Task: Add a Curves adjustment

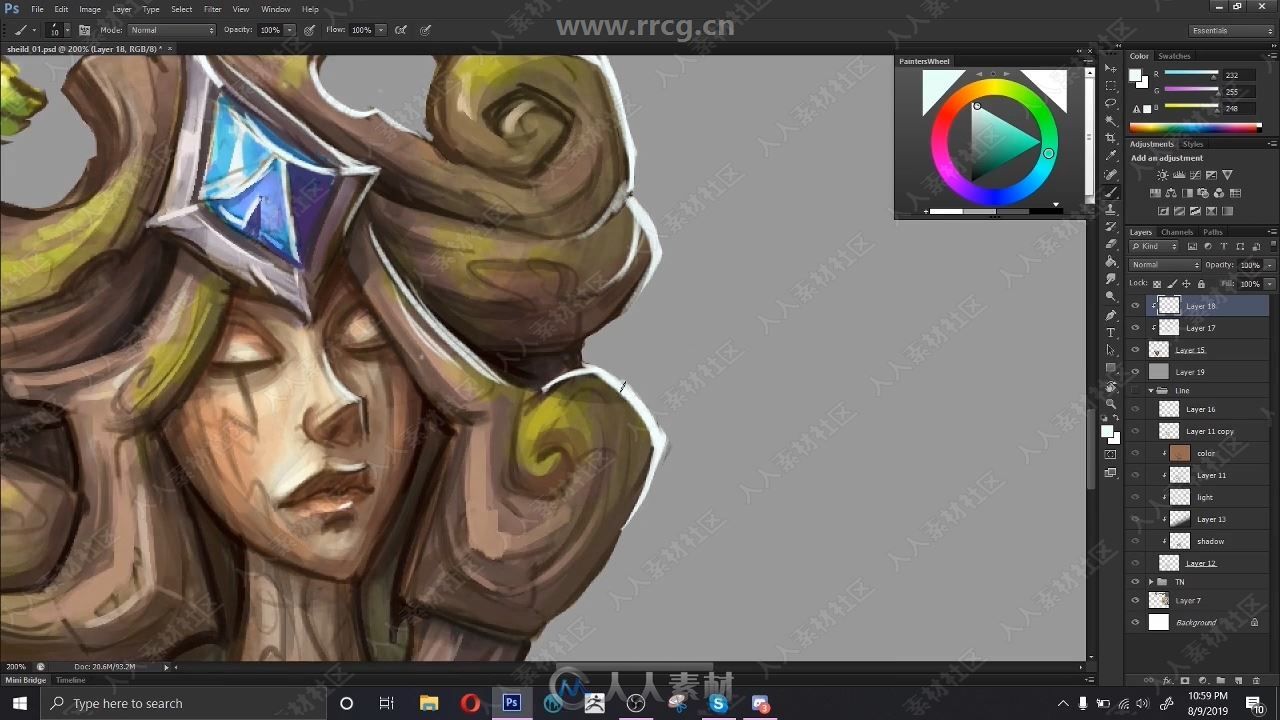Action: click(x=1195, y=175)
